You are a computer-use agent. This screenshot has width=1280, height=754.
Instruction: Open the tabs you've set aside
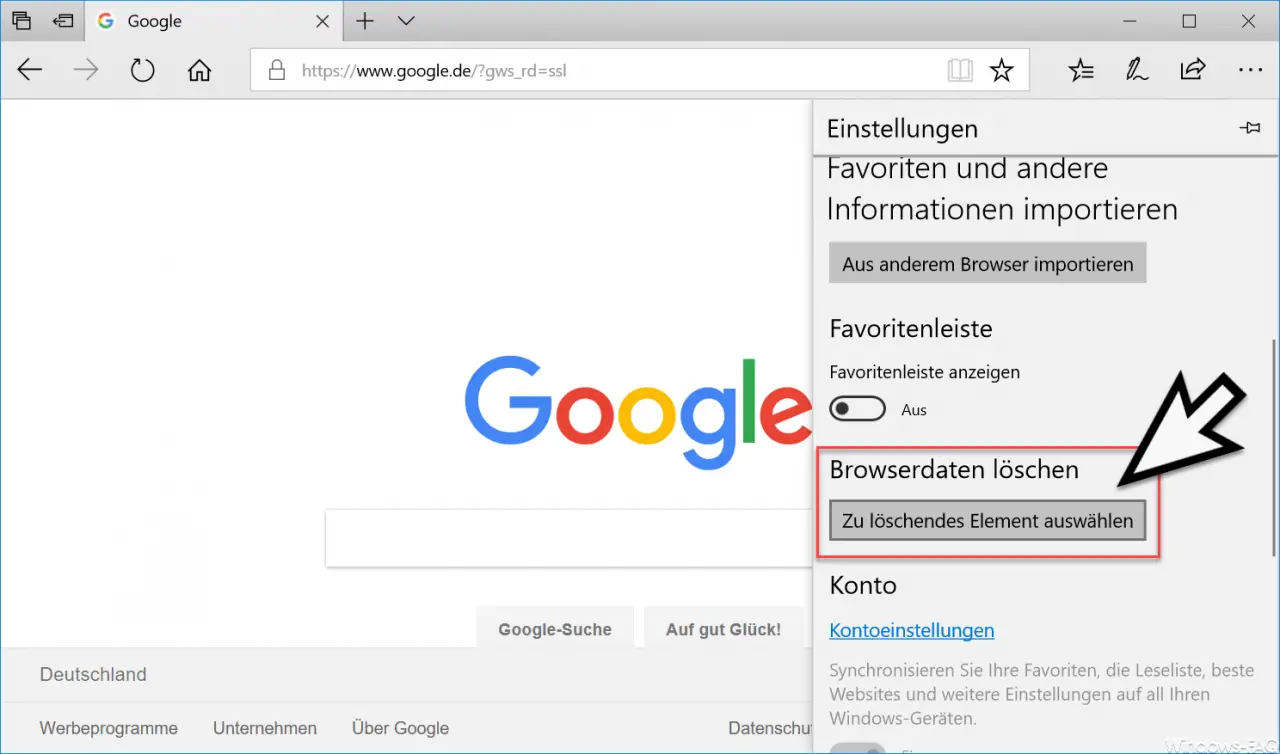(21, 21)
